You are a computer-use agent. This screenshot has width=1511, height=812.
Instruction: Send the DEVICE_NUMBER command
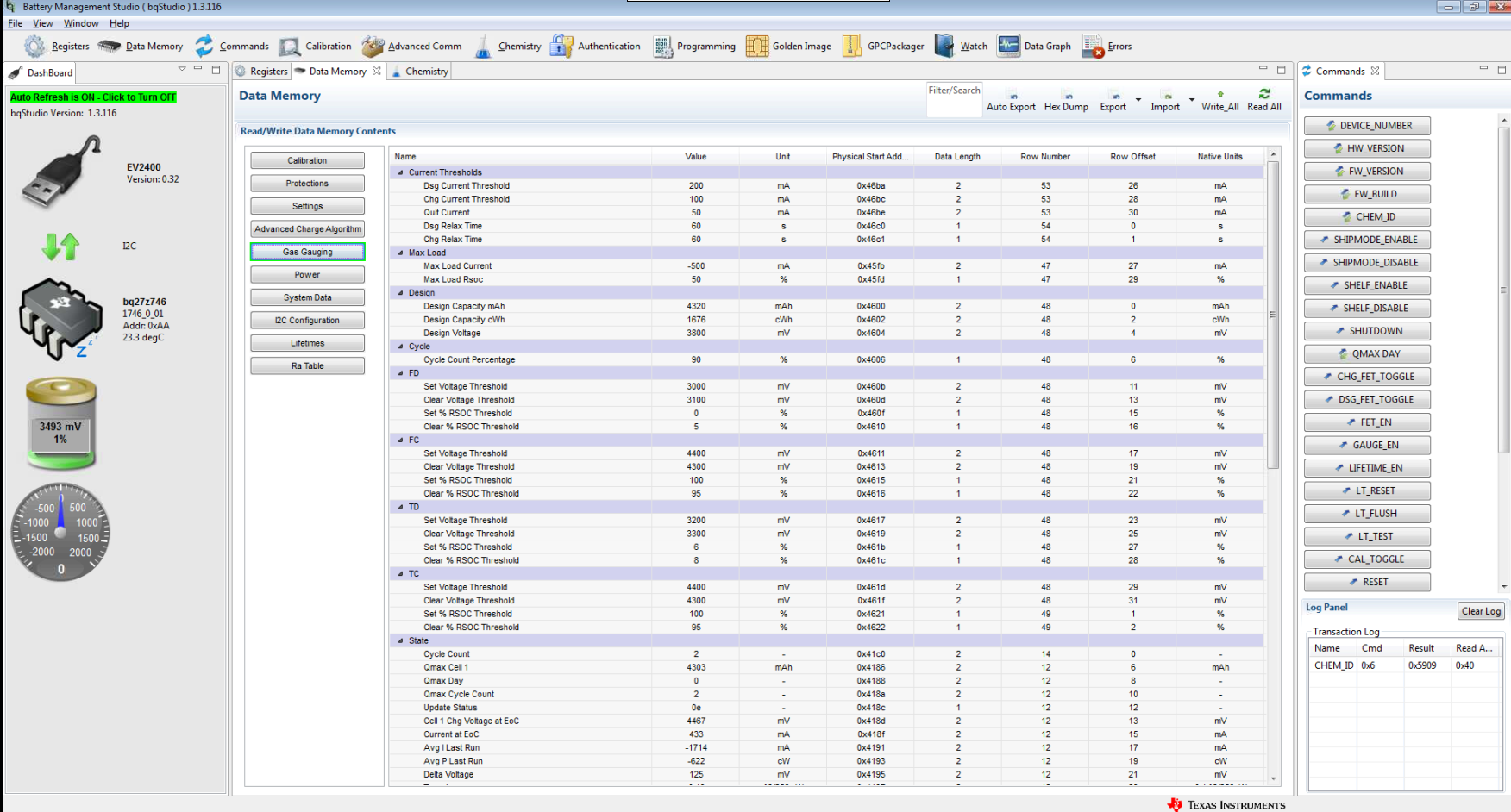pos(1367,126)
